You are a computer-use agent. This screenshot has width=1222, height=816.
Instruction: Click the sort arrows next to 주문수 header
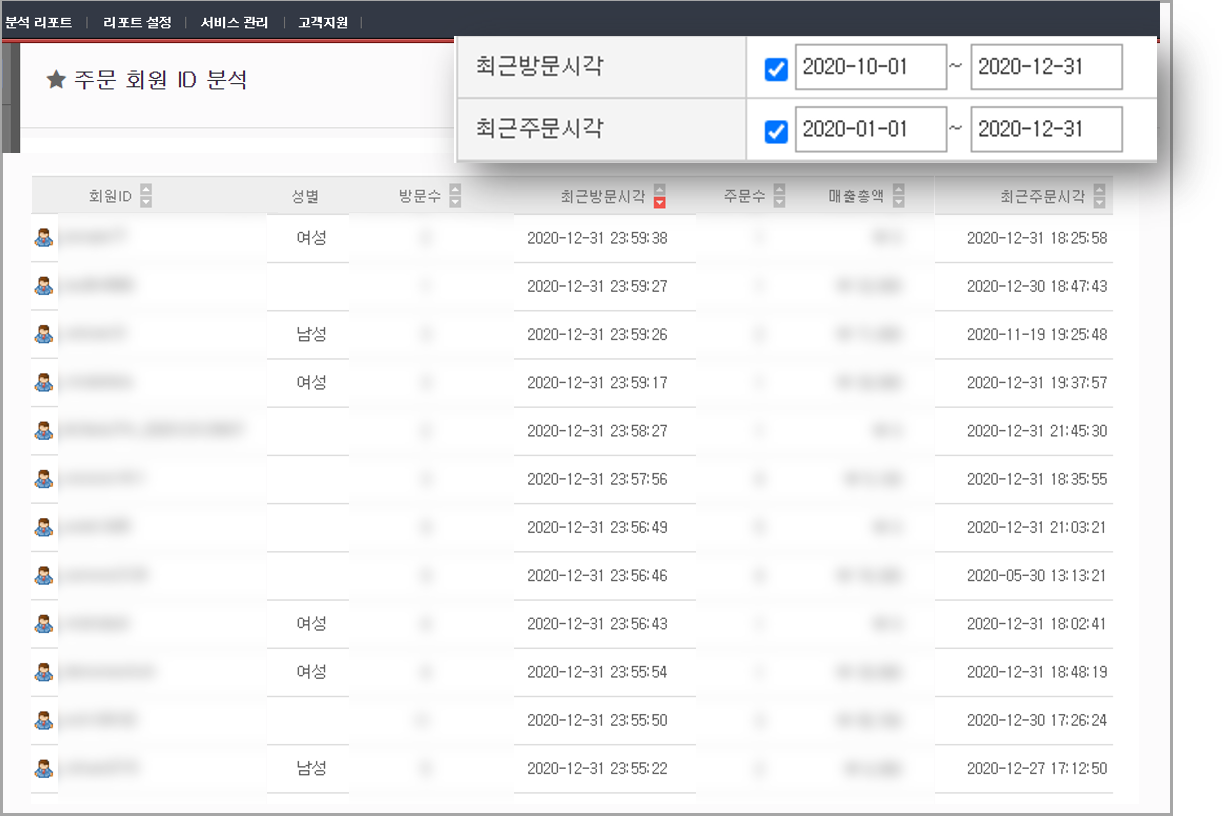pyautogui.click(x=780, y=196)
